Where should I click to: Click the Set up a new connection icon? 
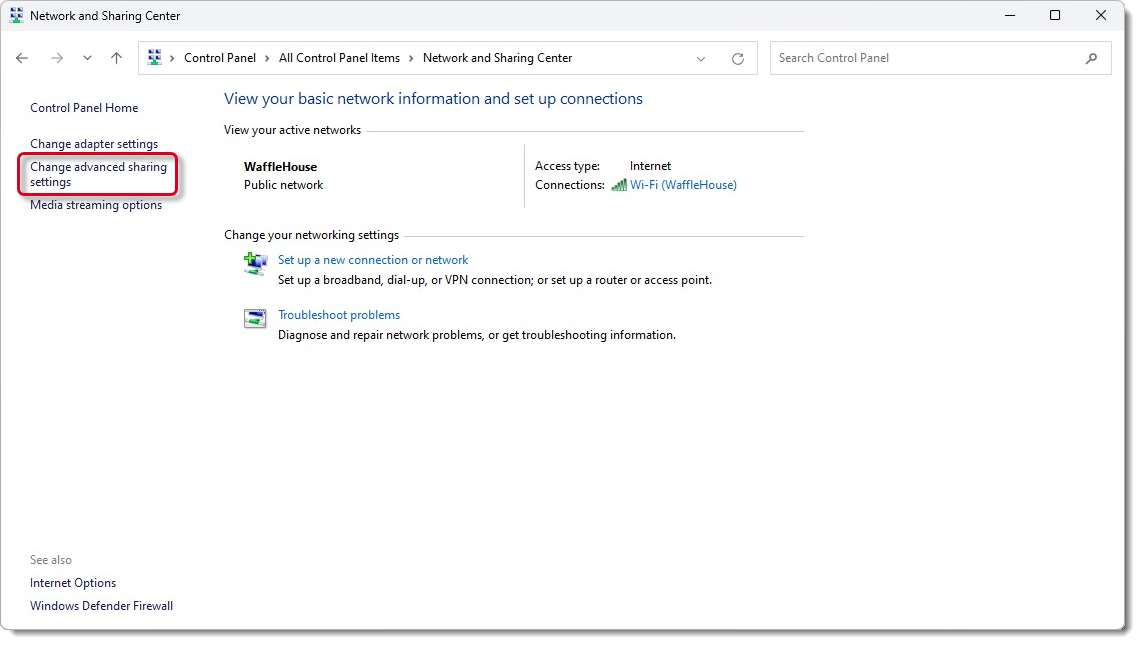tap(255, 263)
